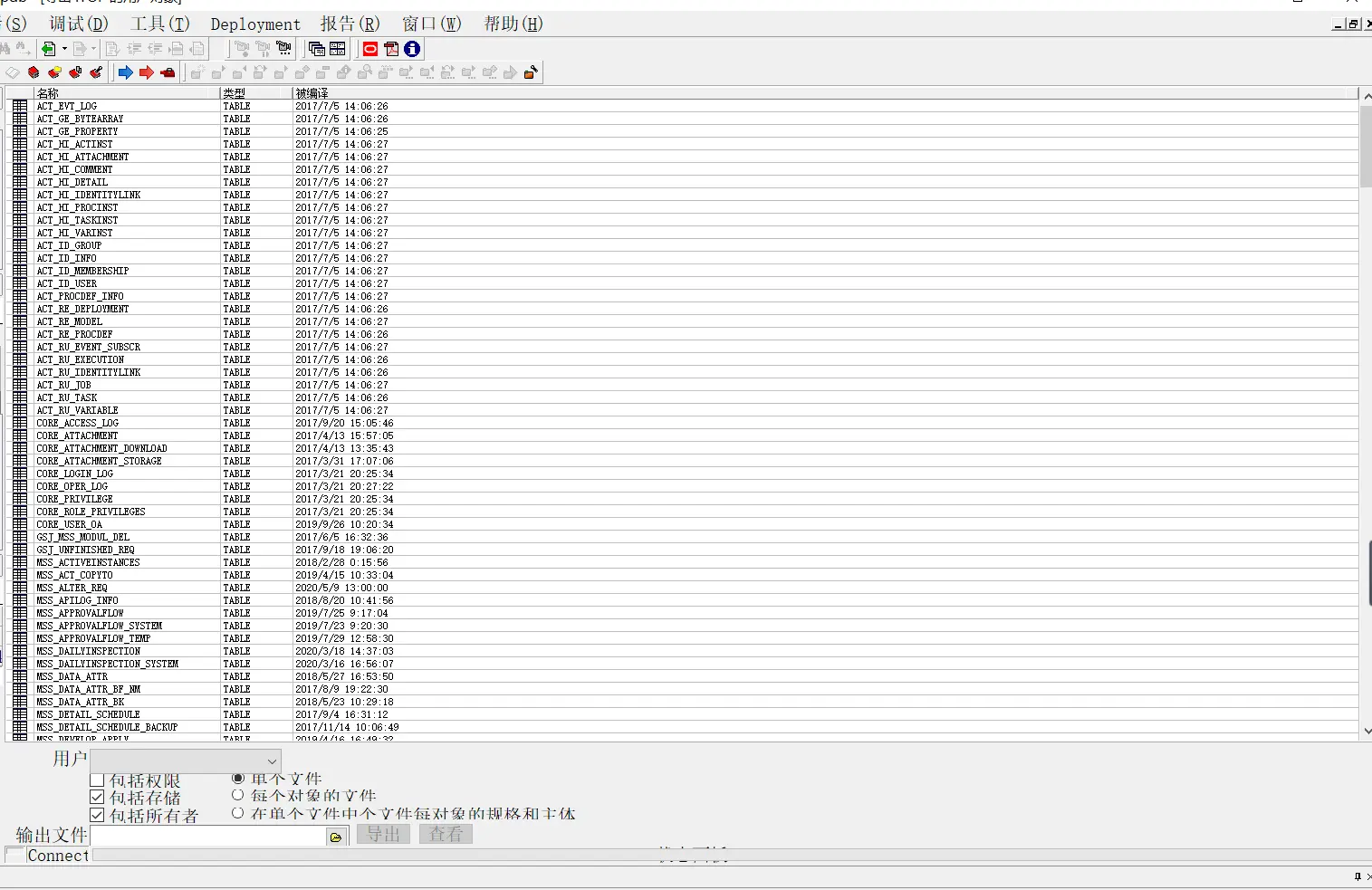
Task: Open the 调试(D) menu
Action: [x=79, y=24]
